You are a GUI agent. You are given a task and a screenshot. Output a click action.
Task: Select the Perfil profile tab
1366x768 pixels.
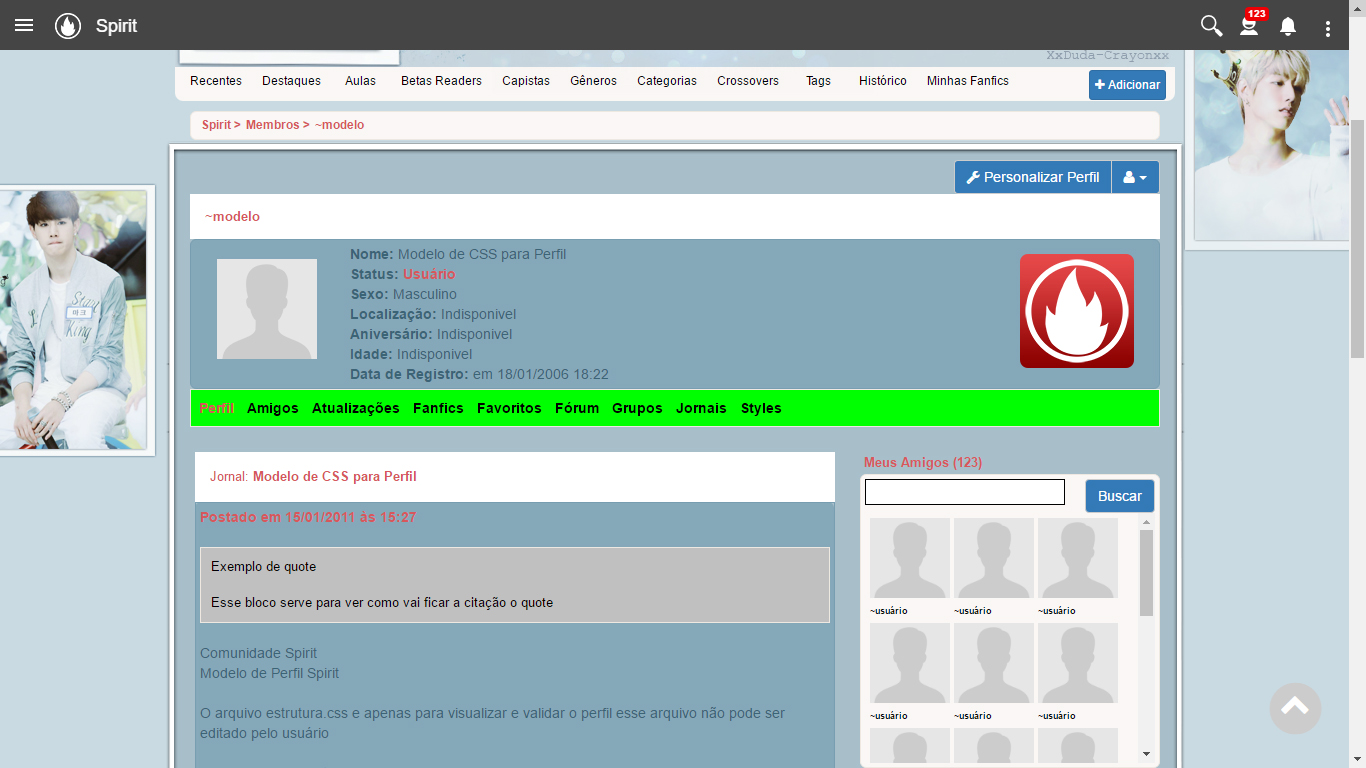coord(216,408)
